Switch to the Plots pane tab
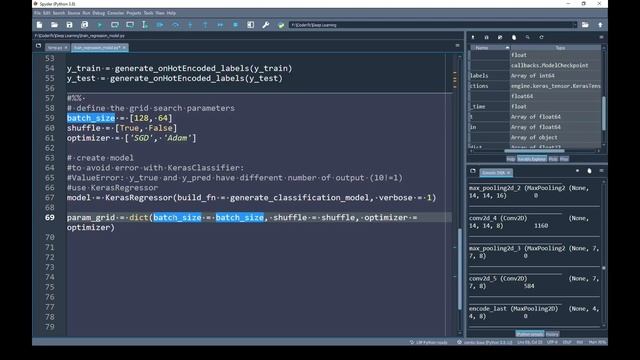The image size is (640, 360). click(x=553, y=159)
